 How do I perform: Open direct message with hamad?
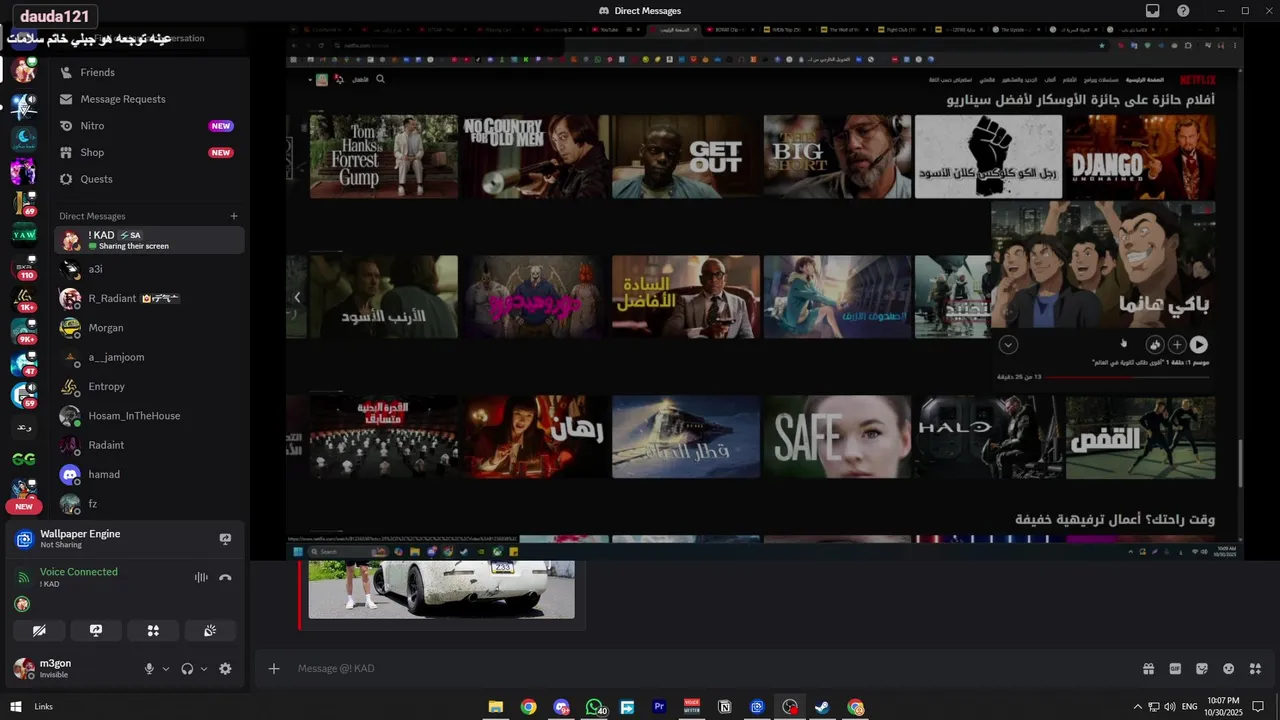tap(149, 474)
